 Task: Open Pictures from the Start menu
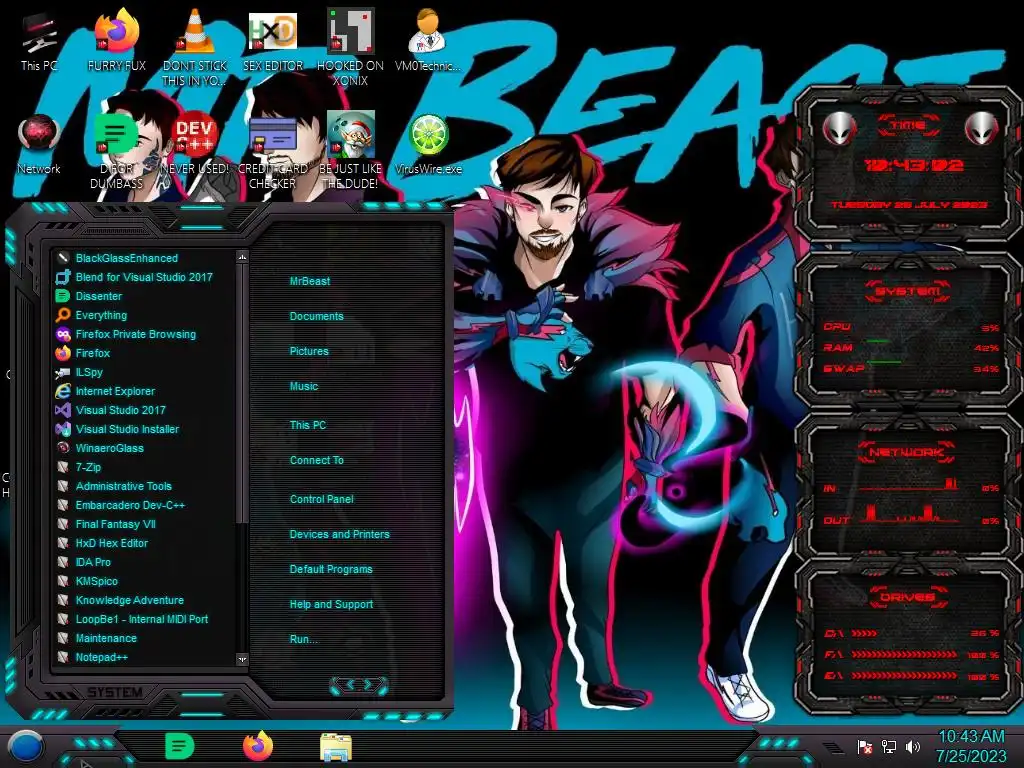click(309, 351)
